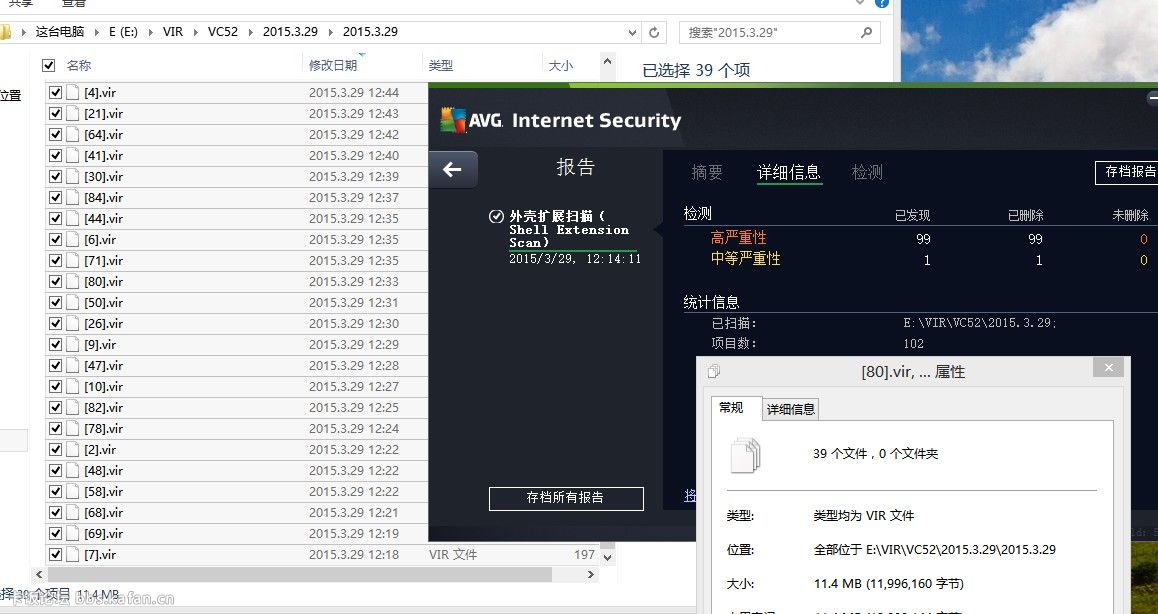
Task: Select the [82].vir file name
Action: click(103, 407)
